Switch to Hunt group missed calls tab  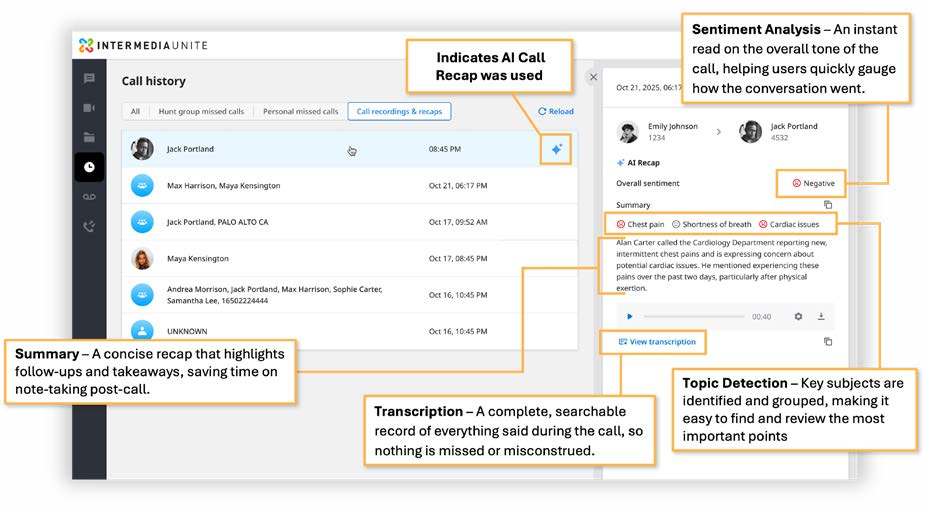pos(201,111)
